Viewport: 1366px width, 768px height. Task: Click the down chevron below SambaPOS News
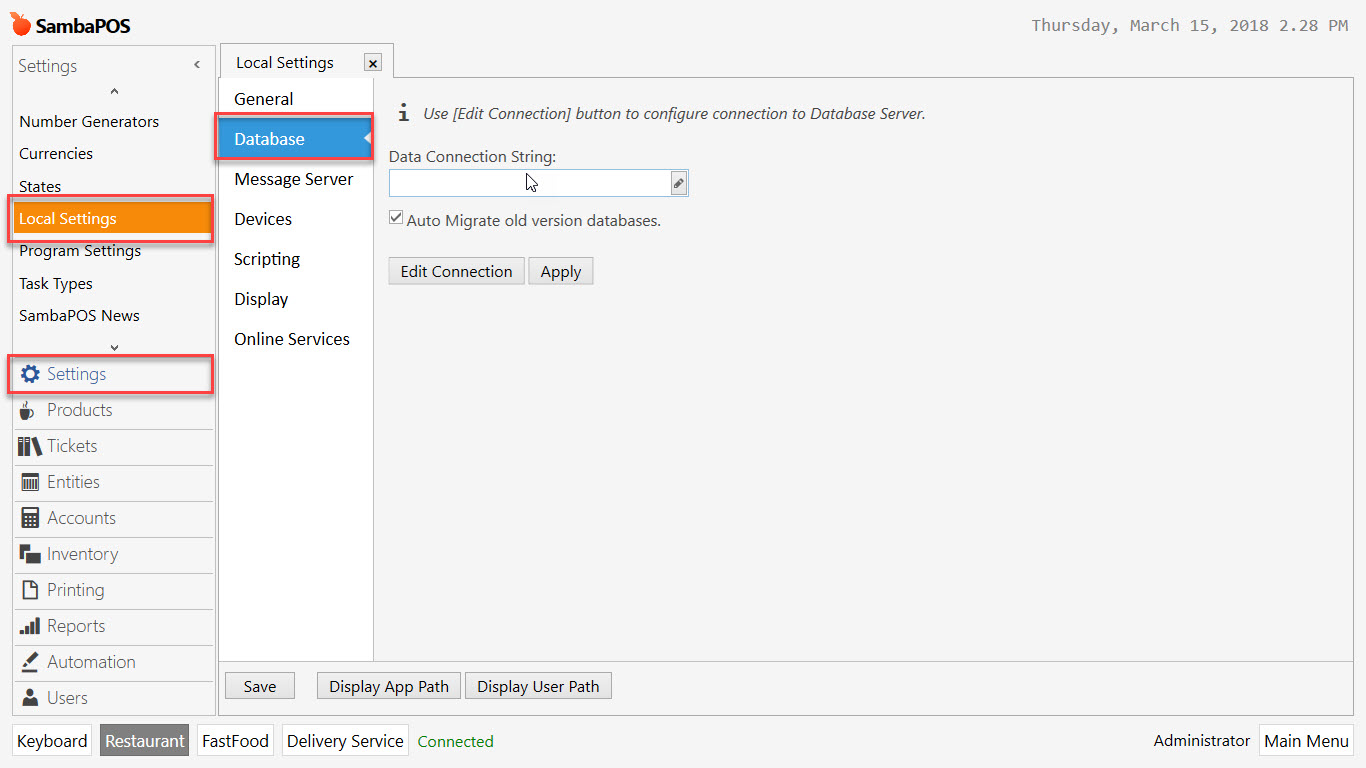coord(113,347)
